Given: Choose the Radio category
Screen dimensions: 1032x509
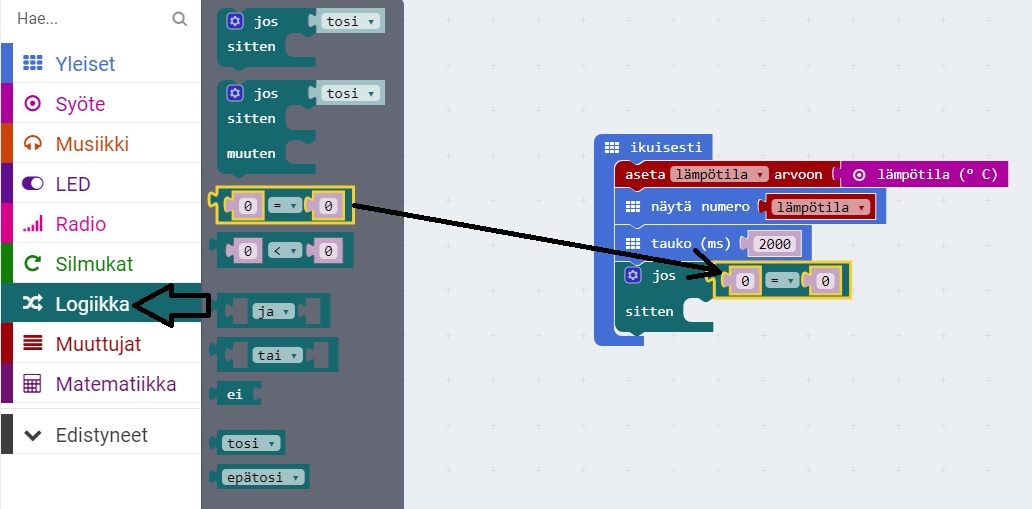Looking at the screenshot, I should click(80, 223).
